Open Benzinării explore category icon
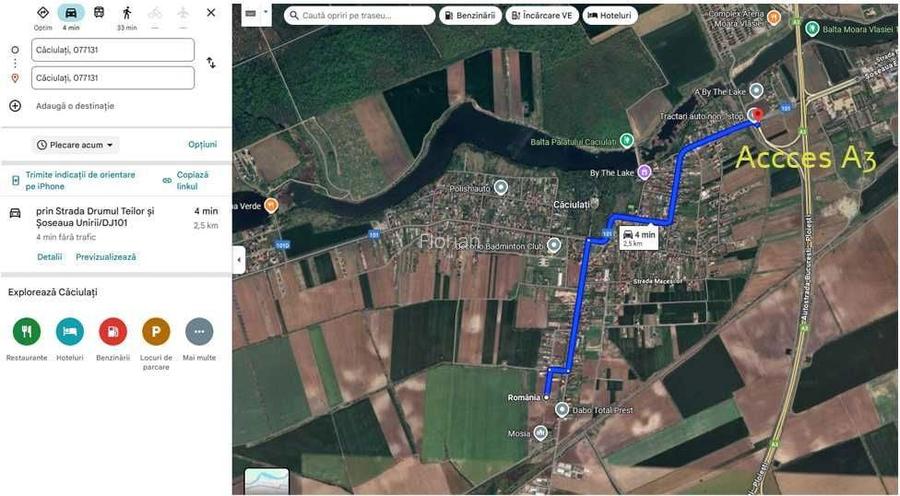This screenshot has height=496, width=900. click(x=113, y=332)
